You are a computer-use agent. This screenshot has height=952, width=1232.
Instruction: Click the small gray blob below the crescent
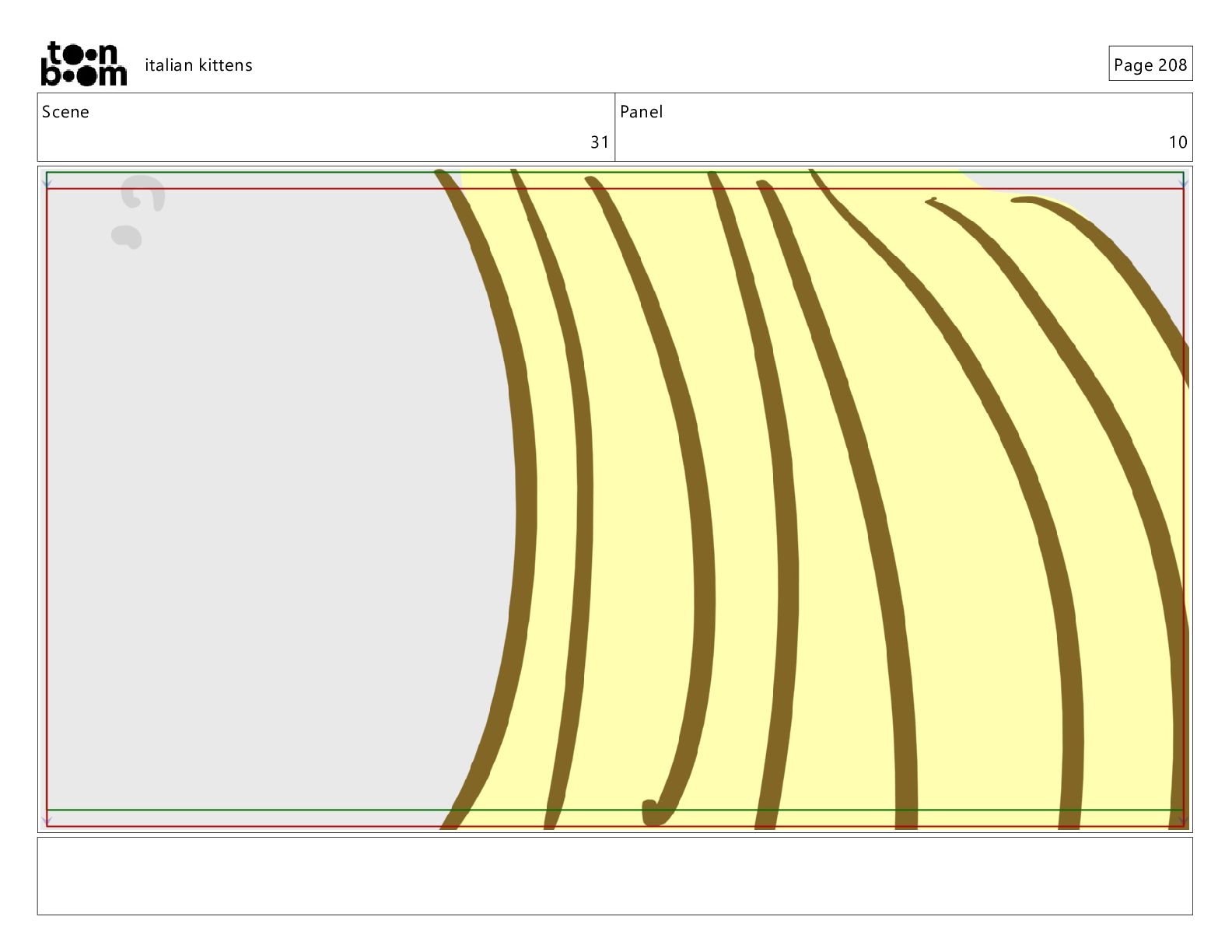pyautogui.click(x=127, y=236)
